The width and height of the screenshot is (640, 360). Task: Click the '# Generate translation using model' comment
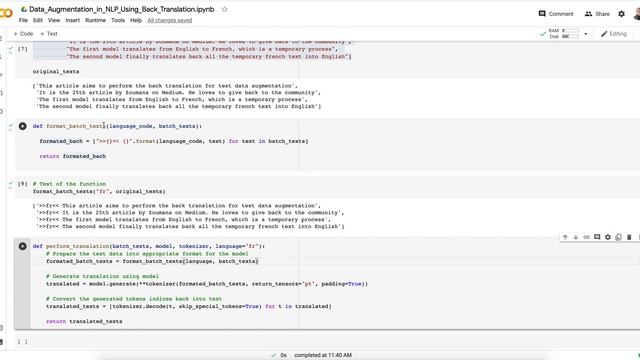point(102,276)
